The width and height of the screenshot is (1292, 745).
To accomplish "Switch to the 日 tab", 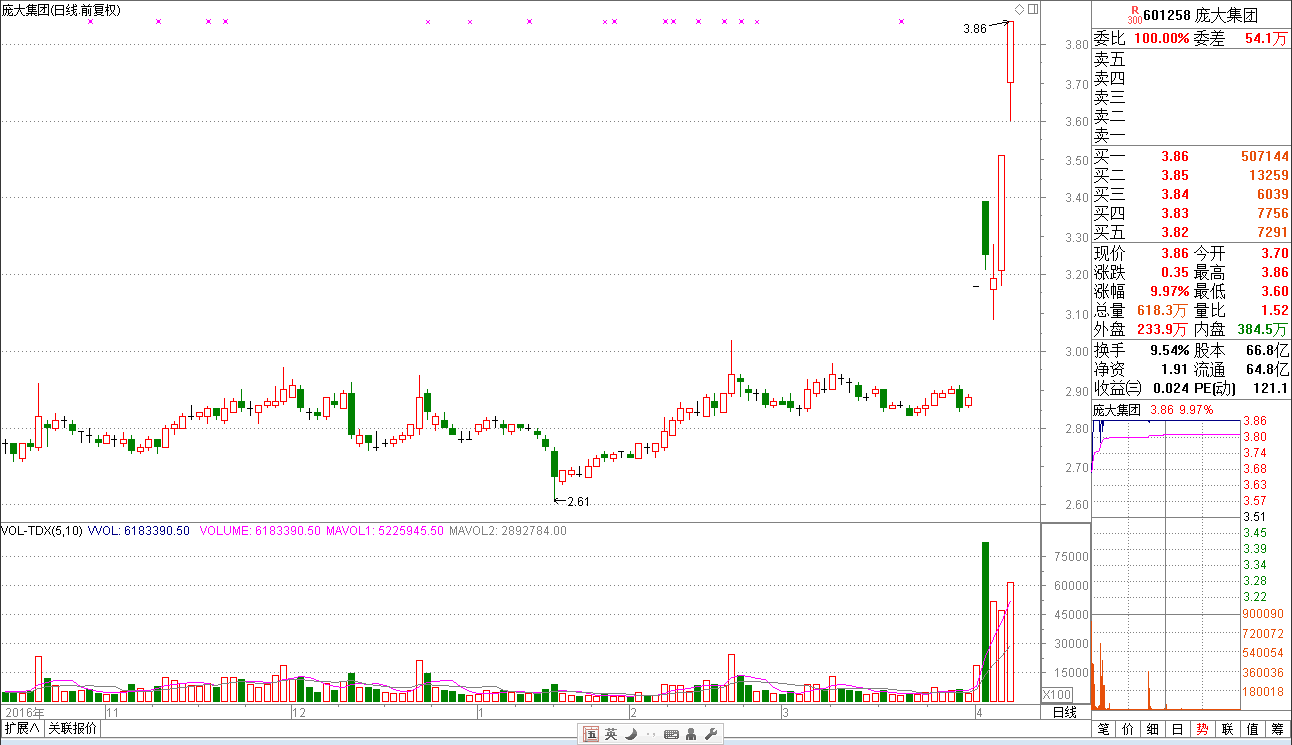I will point(1178,729).
